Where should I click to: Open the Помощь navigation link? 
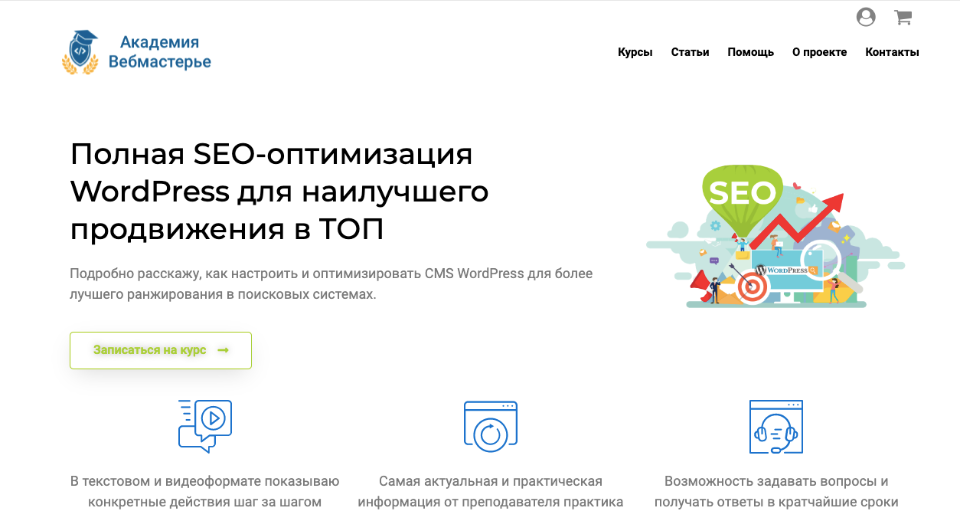[x=750, y=52]
